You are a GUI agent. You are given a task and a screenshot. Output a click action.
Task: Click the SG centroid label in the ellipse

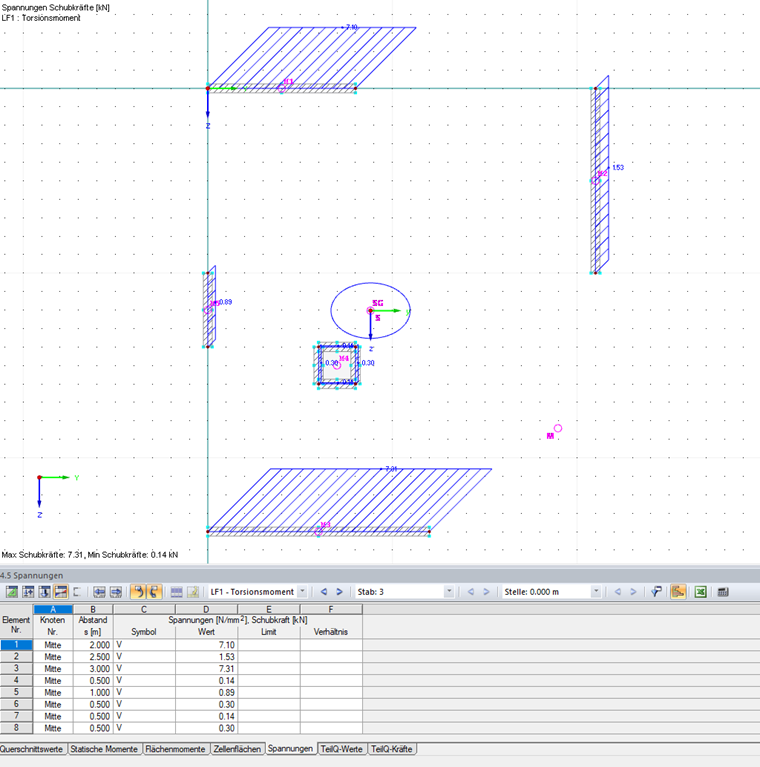(378, 303)
